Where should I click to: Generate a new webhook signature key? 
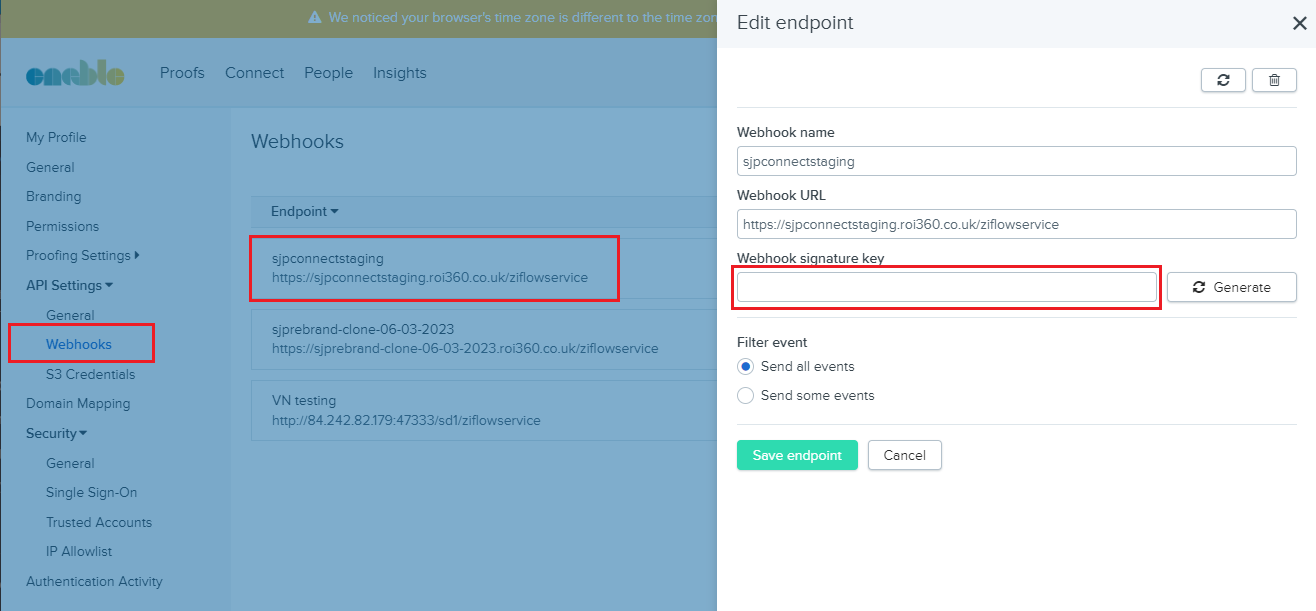[1231, 287]
